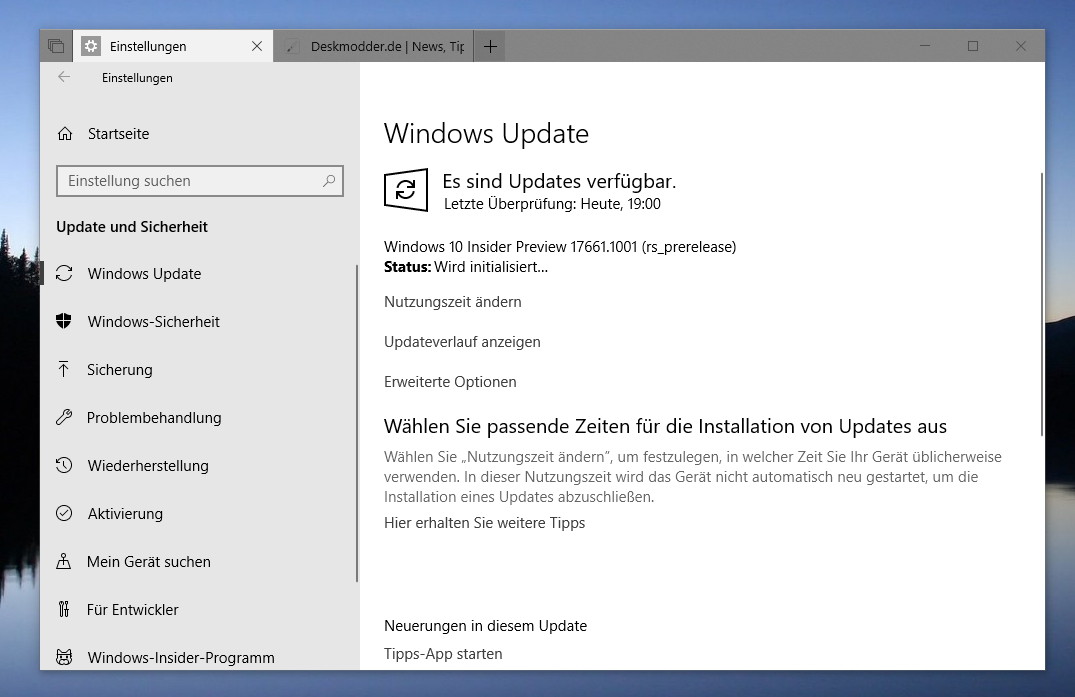Open Für Entwickler section
The height and width of the screenshot is (697, 1075).
(x=132, y=609)
